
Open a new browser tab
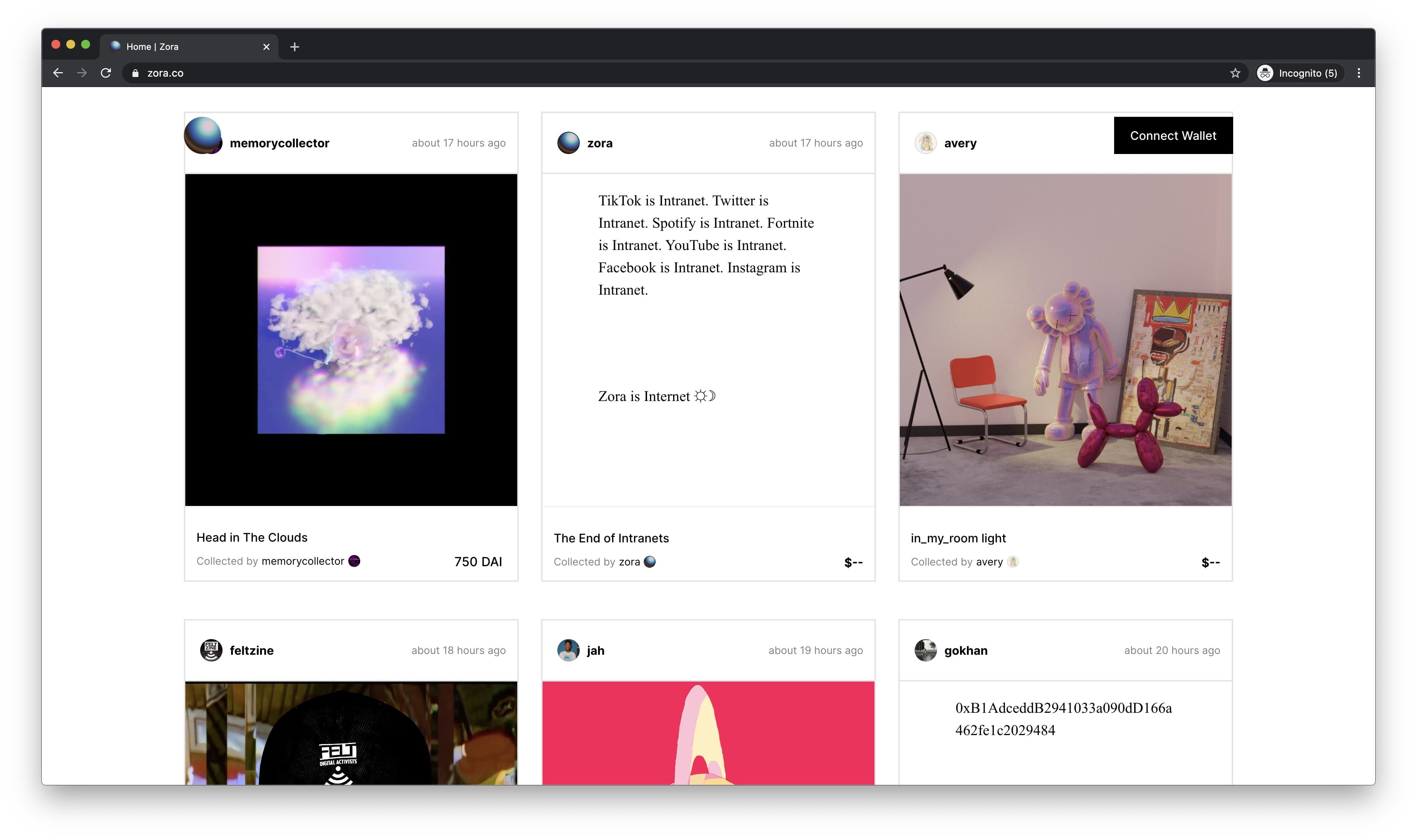pos(294,47)
